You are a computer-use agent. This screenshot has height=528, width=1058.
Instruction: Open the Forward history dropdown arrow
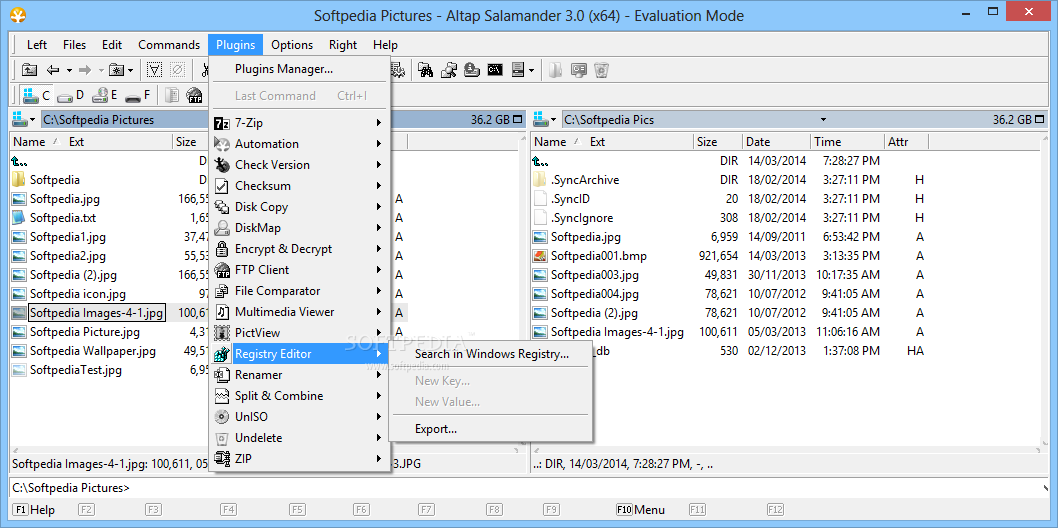[101, 70]
